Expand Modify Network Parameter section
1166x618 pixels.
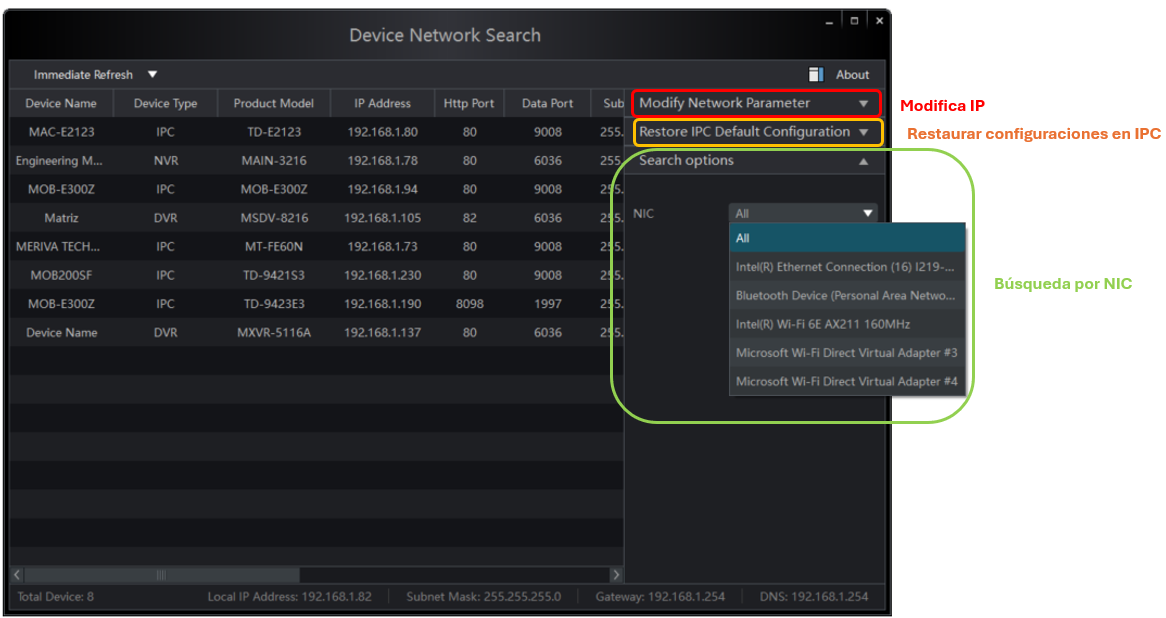(x=863, y=103)
